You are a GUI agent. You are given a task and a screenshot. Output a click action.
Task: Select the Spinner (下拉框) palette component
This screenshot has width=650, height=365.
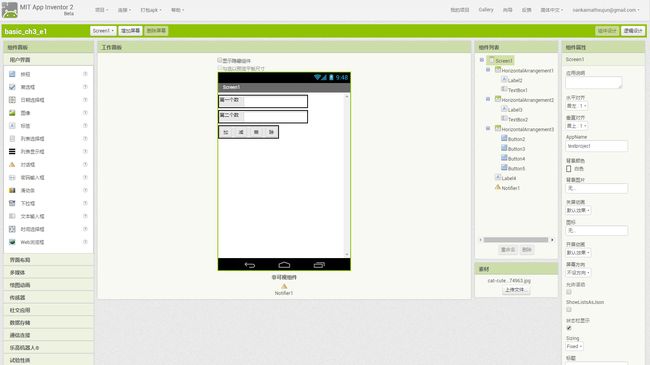click(x=28, y=203)
